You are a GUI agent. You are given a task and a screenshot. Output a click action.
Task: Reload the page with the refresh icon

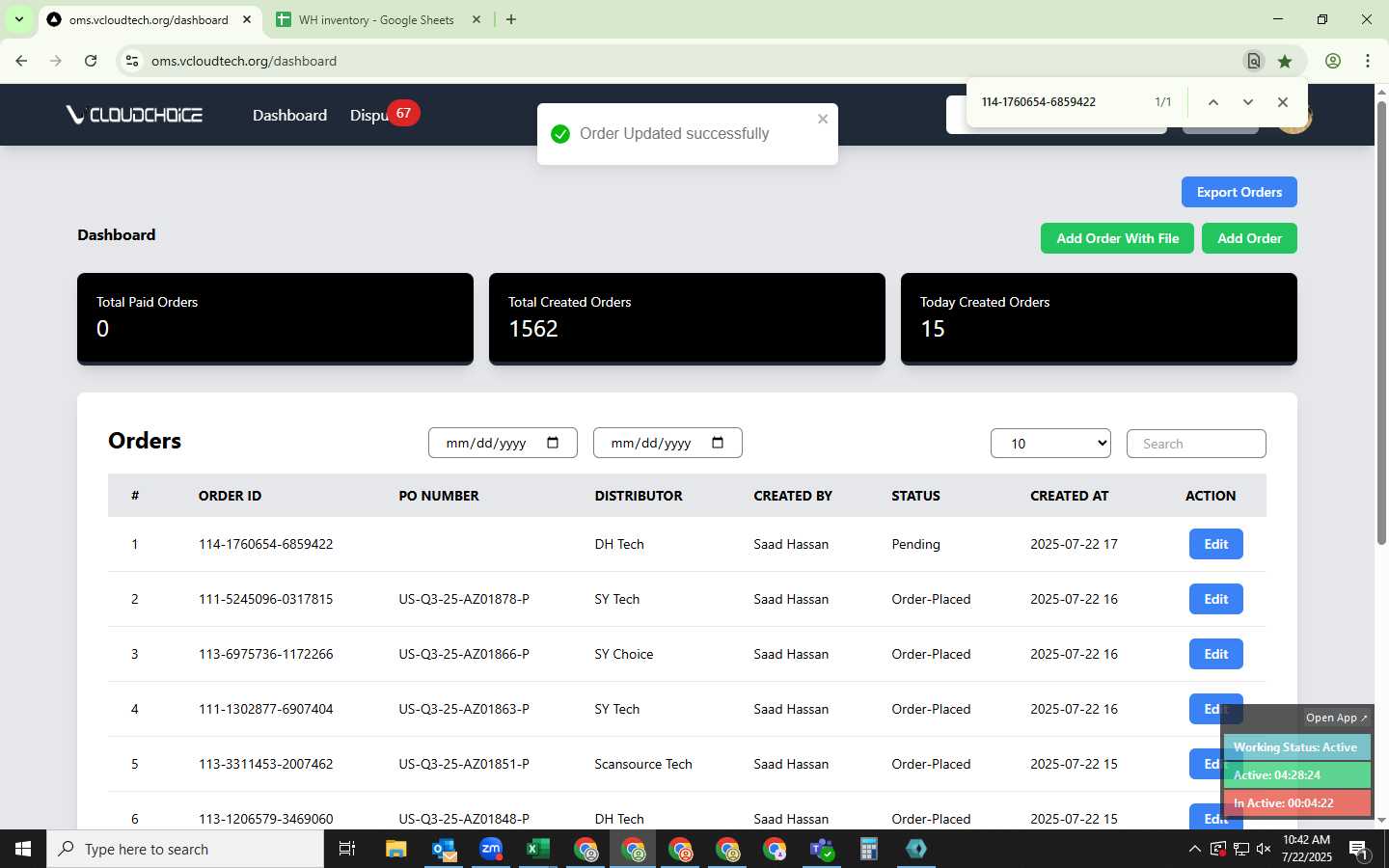(91, 61)
